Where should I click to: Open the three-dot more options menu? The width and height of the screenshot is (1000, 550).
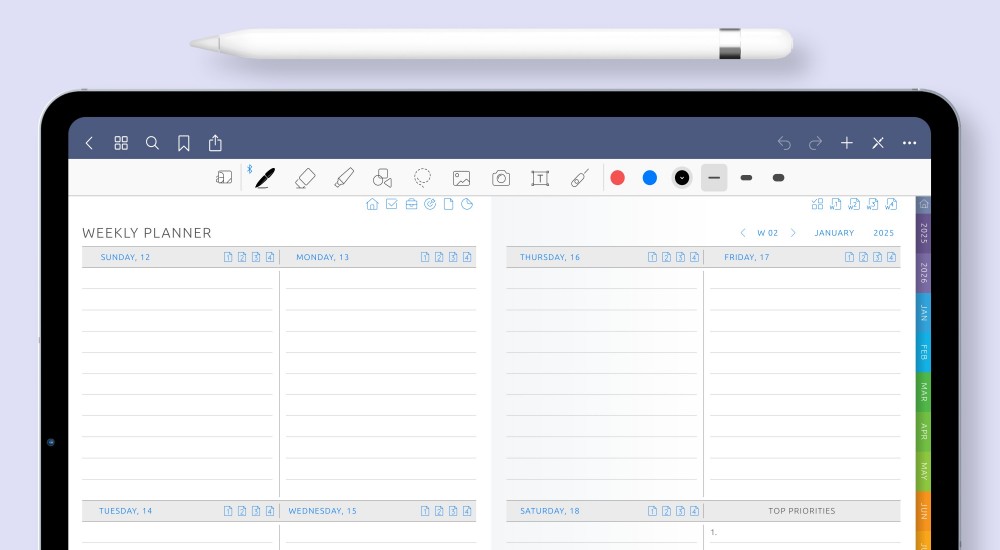[x=909, y=143]
